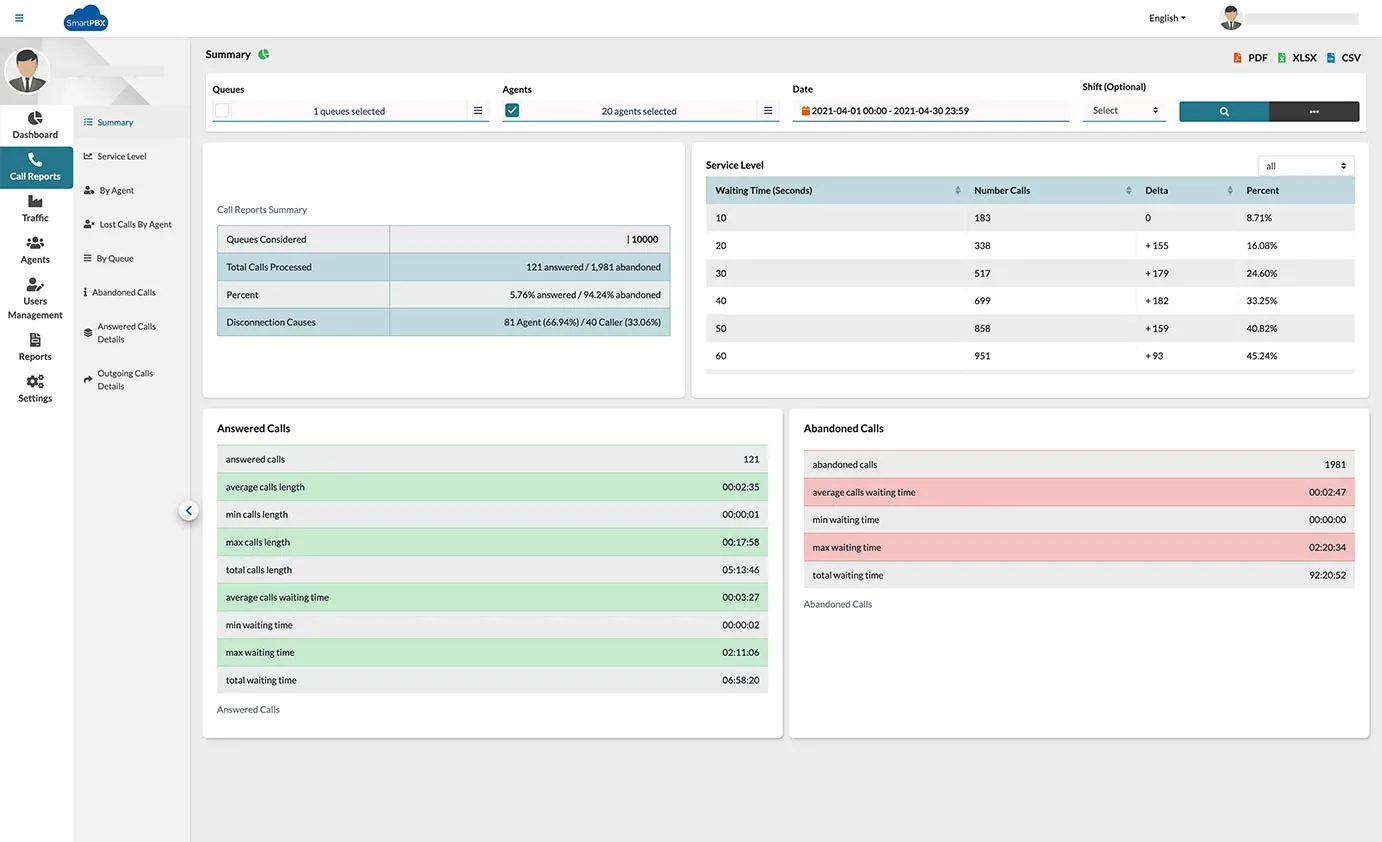Open the Shift (Optional) select dropdown
The height and width of the screenshot is (842, 1382).
pyautogui.click(x=1124, y=111)
